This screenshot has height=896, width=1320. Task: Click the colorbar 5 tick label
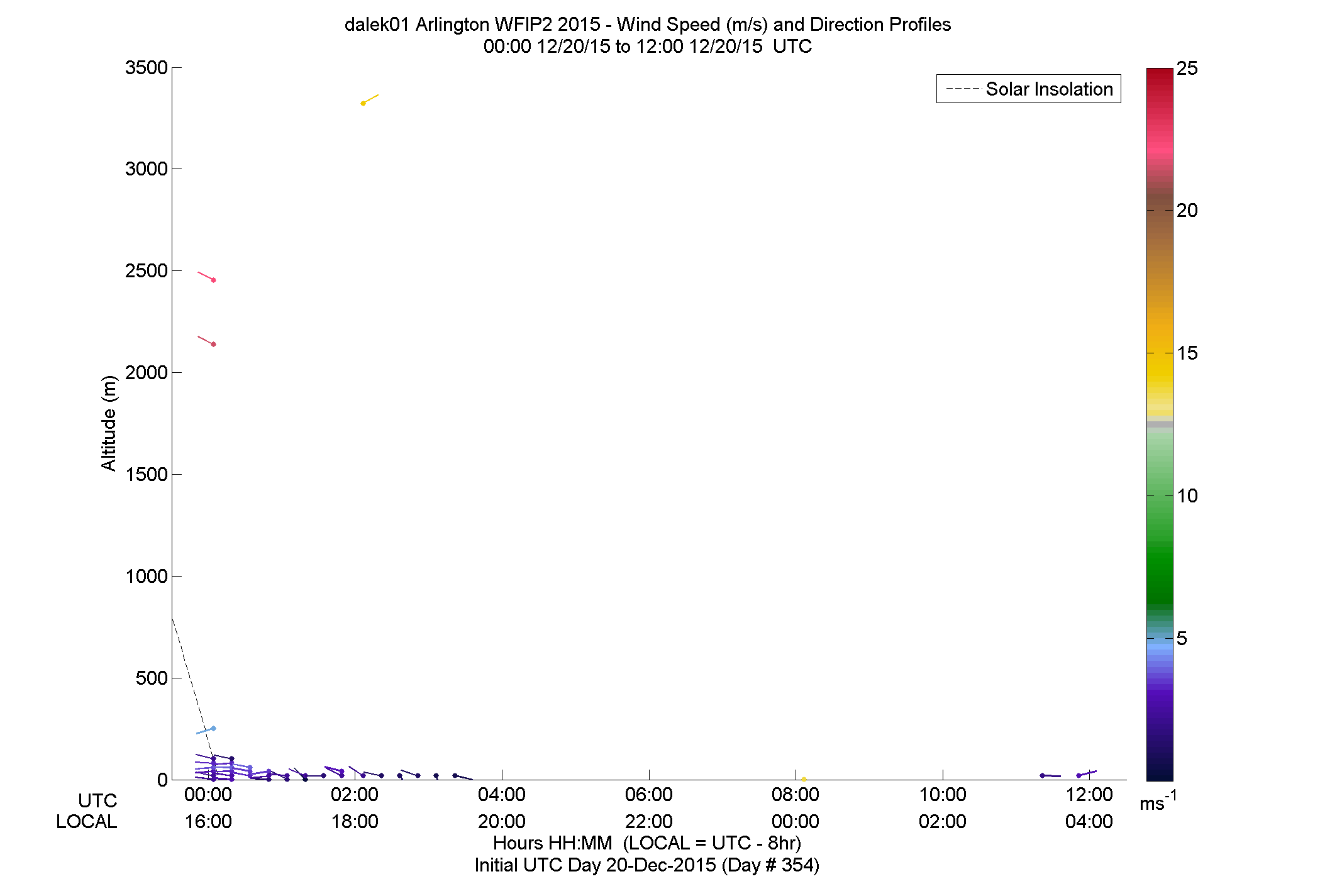pos(1182,639)
